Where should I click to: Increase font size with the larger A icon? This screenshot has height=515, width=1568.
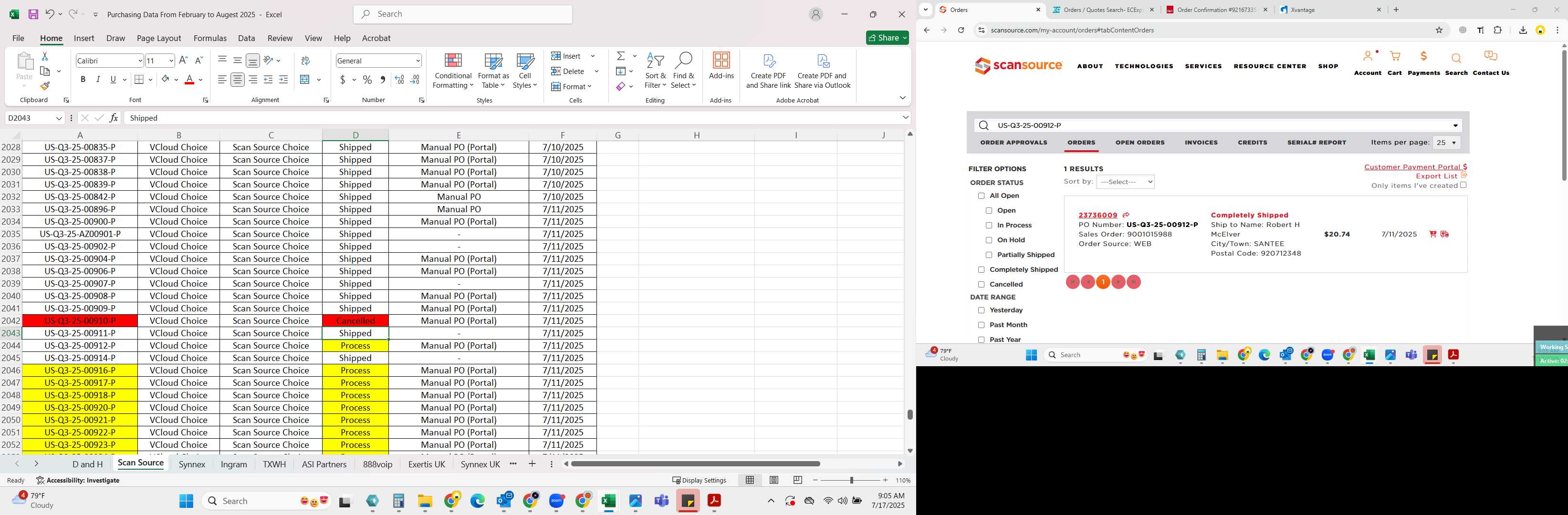[183, 60]
